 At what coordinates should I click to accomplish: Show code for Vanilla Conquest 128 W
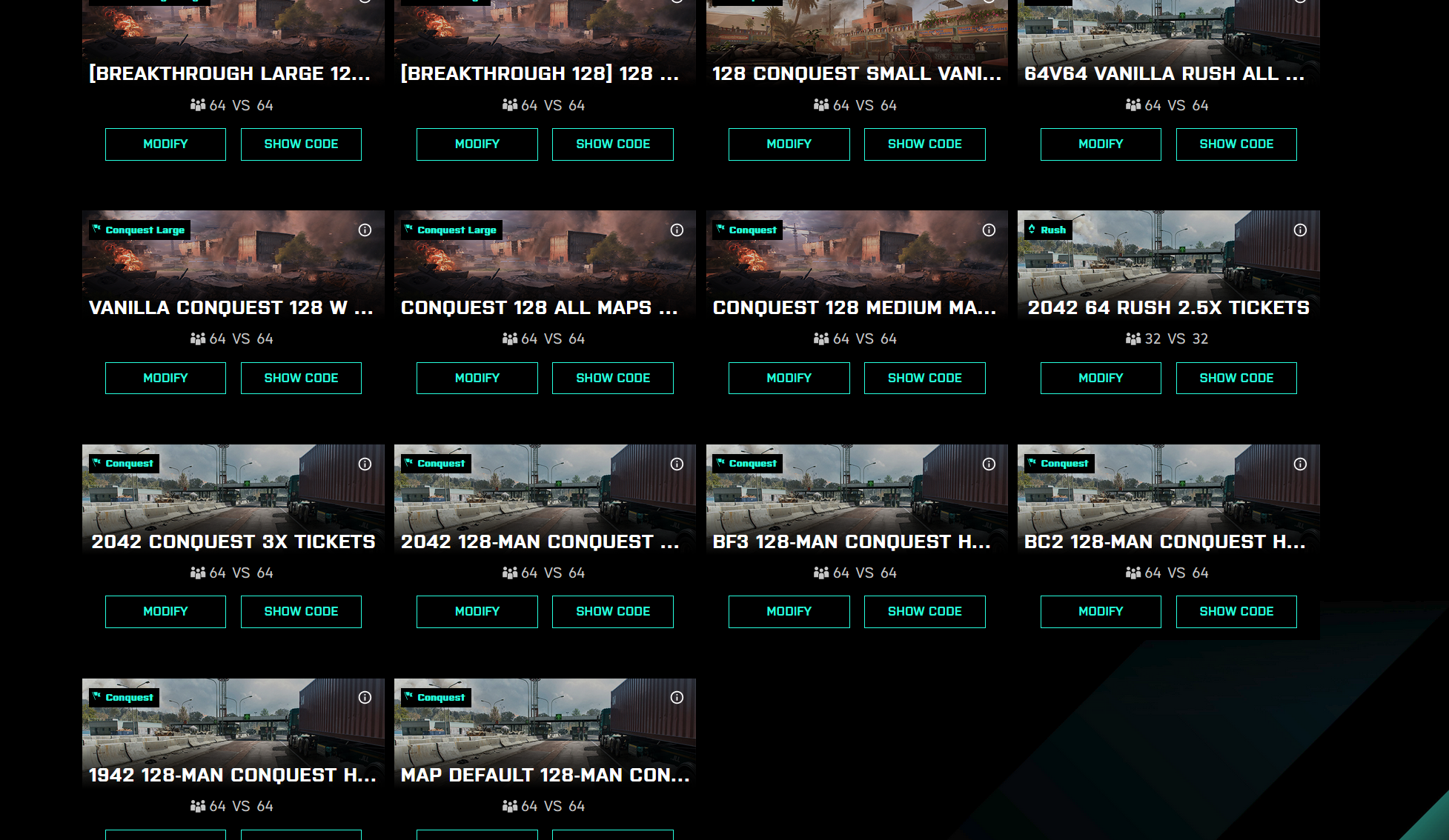(x=301, y=378)
